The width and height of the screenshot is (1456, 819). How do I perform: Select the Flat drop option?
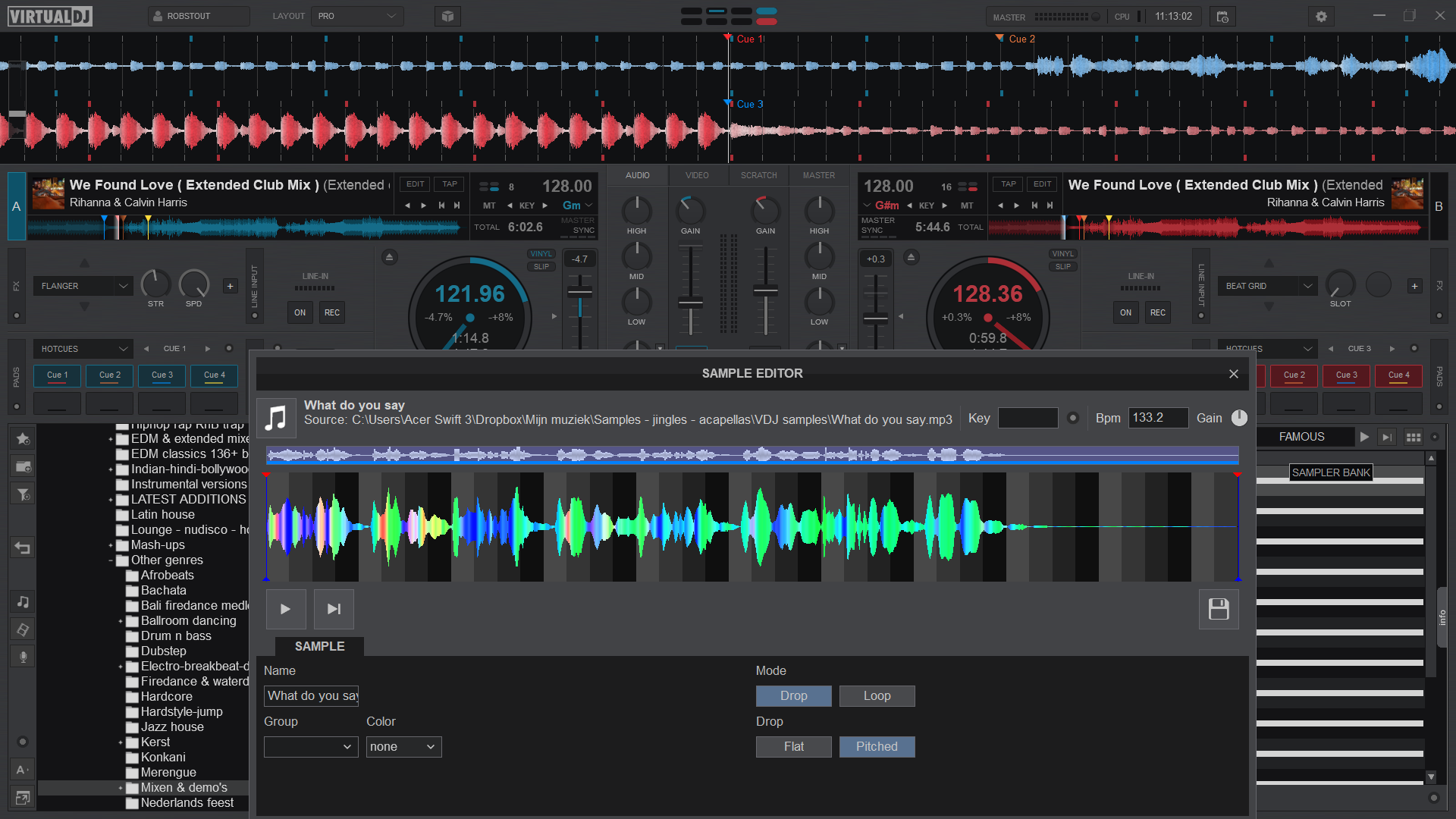tap(793, 746)
